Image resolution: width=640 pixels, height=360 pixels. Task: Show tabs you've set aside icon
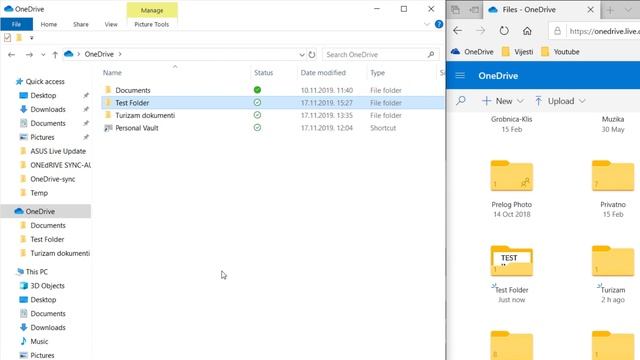click(456, 10)
